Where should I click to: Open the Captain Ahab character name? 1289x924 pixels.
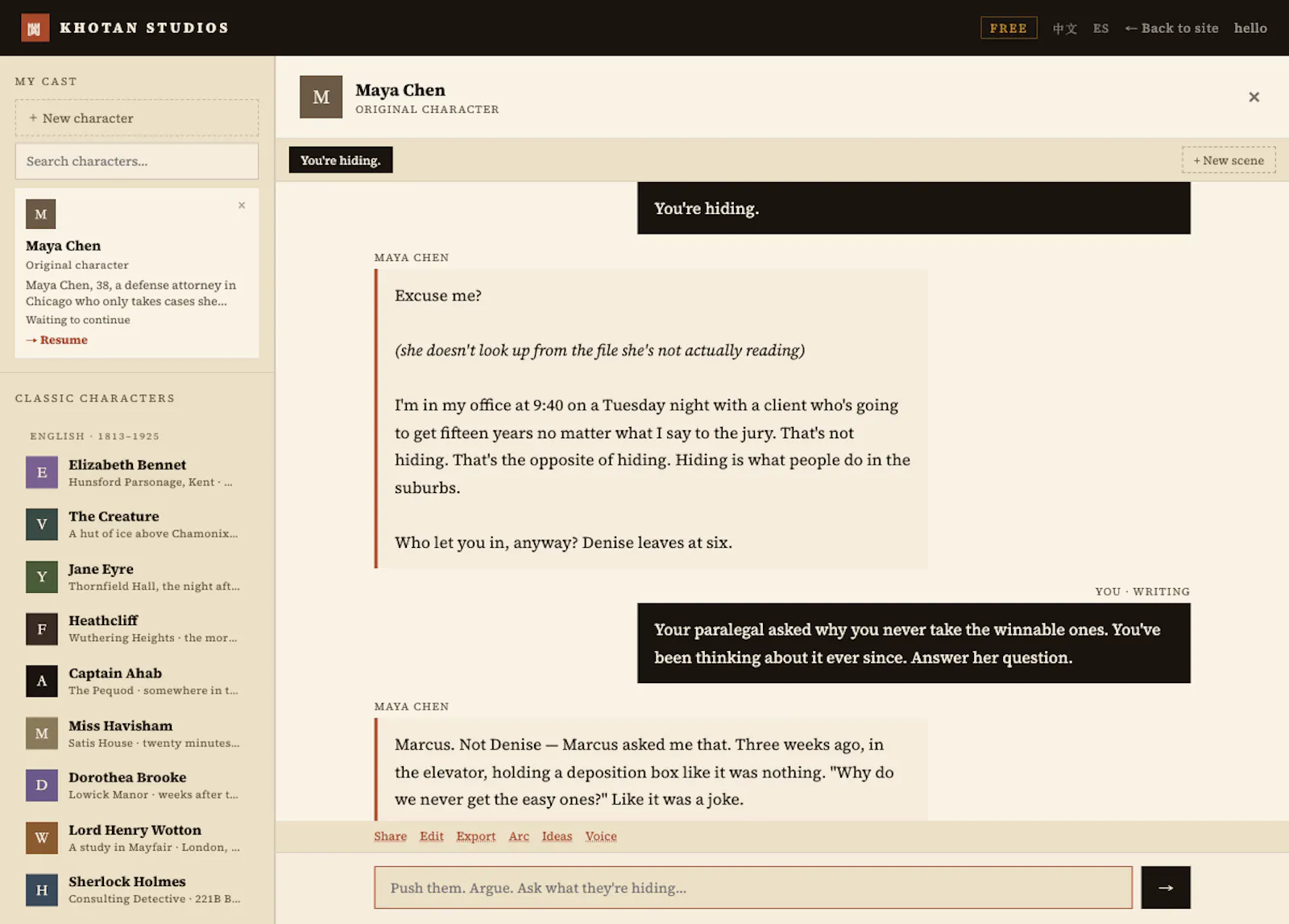pyautogui.click(x=115, y=673)
